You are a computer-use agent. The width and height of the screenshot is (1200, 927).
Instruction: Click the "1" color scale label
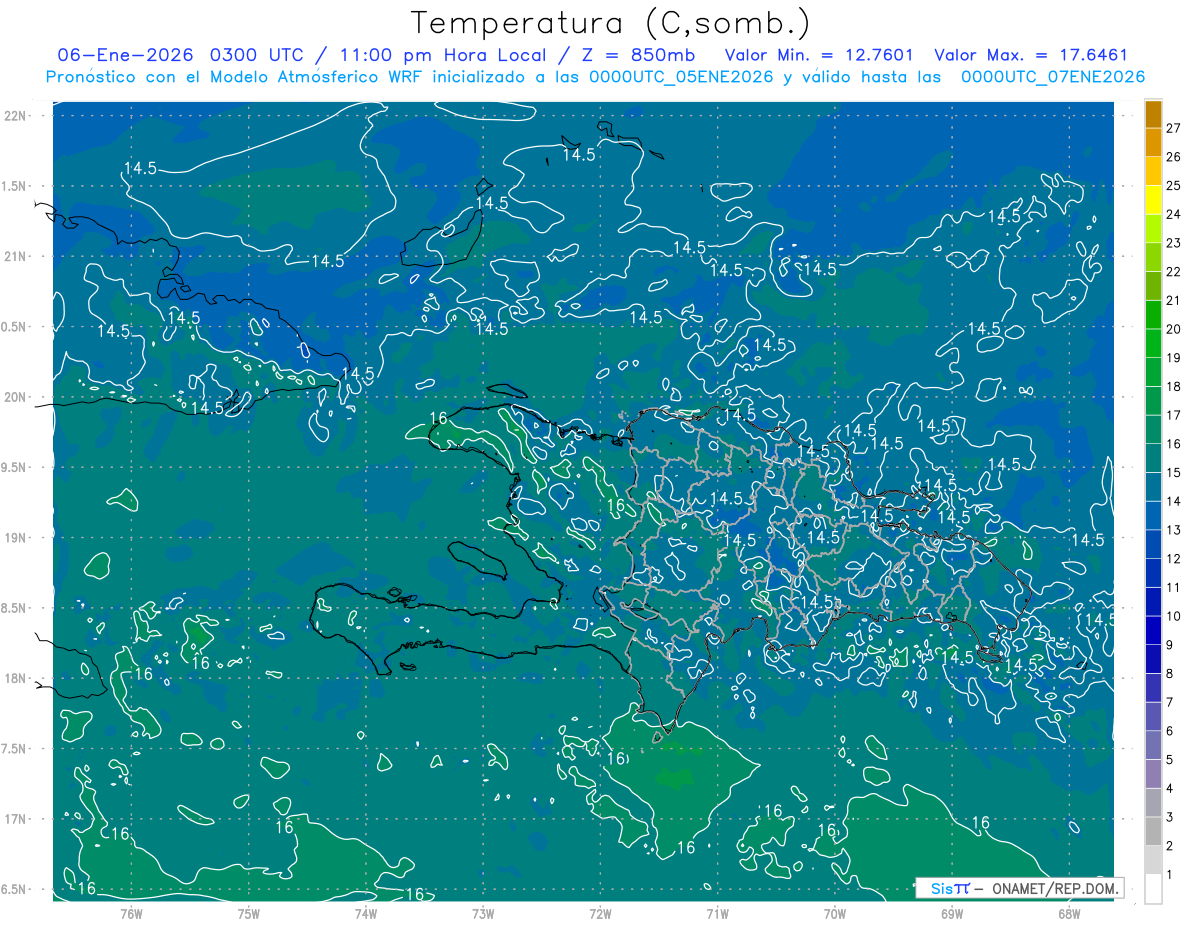tap(1171, 875)
